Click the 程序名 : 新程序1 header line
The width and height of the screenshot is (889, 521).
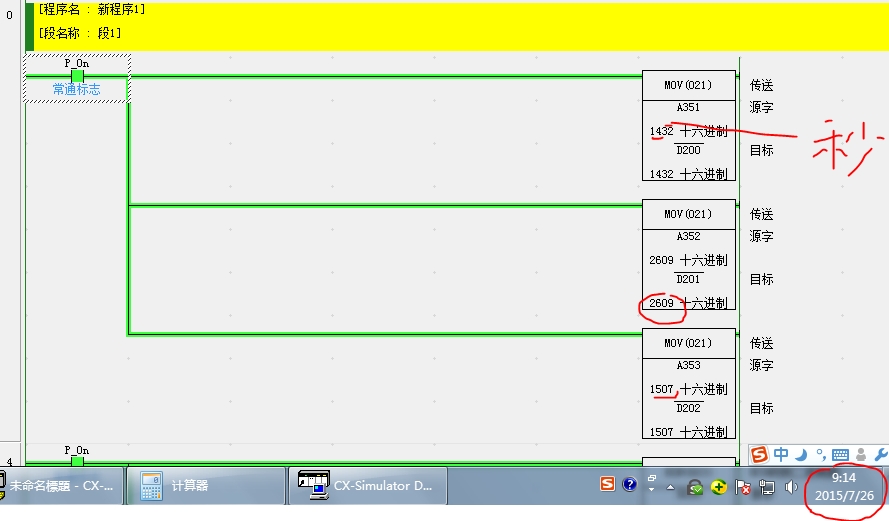coord(92,10)
